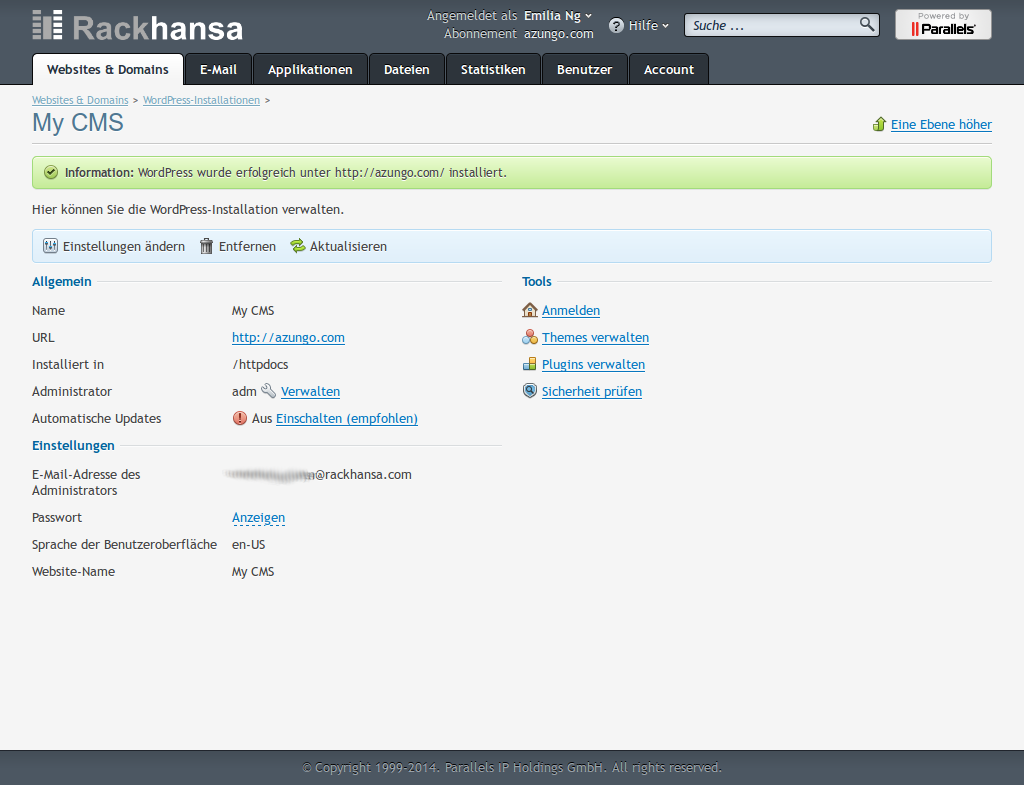The width and height of the screenshot is (1024, 785).
Task: Click the Allgemein section heading
Action: click(x=62, y=281)
